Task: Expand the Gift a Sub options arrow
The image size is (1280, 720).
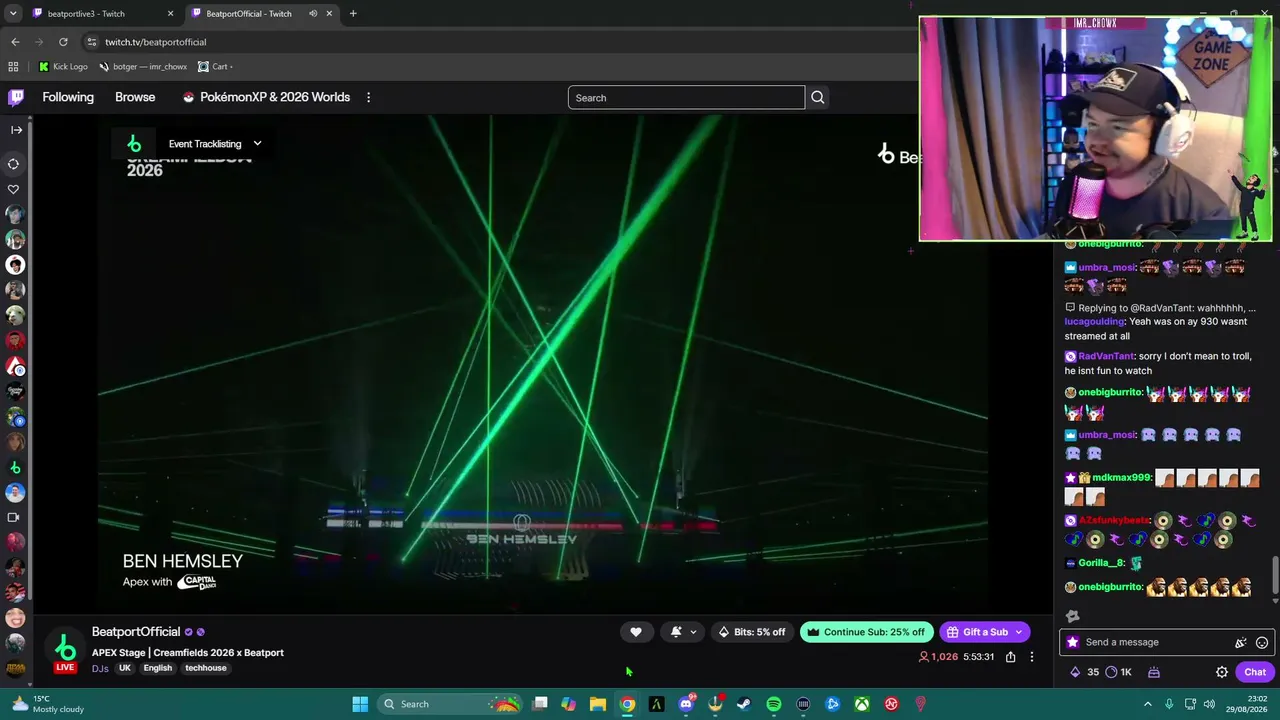Action: click(1019, 632)
